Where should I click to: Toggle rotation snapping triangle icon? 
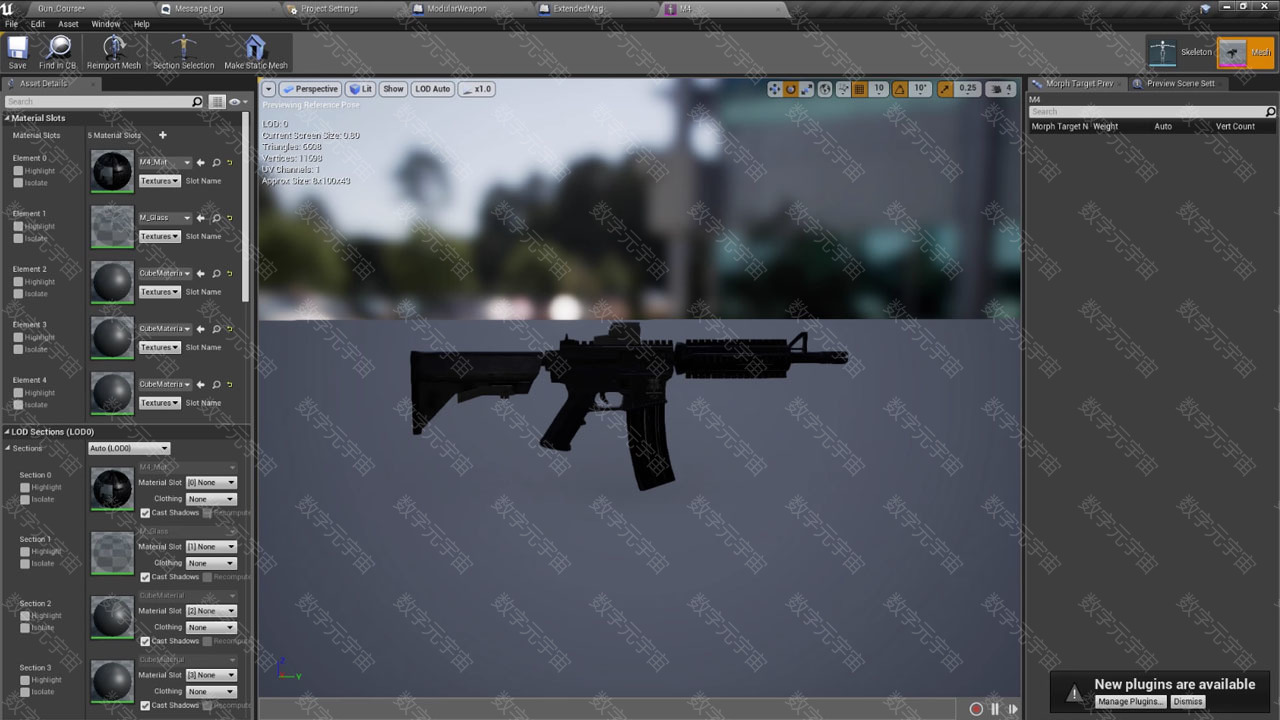[x=900, y=89]
